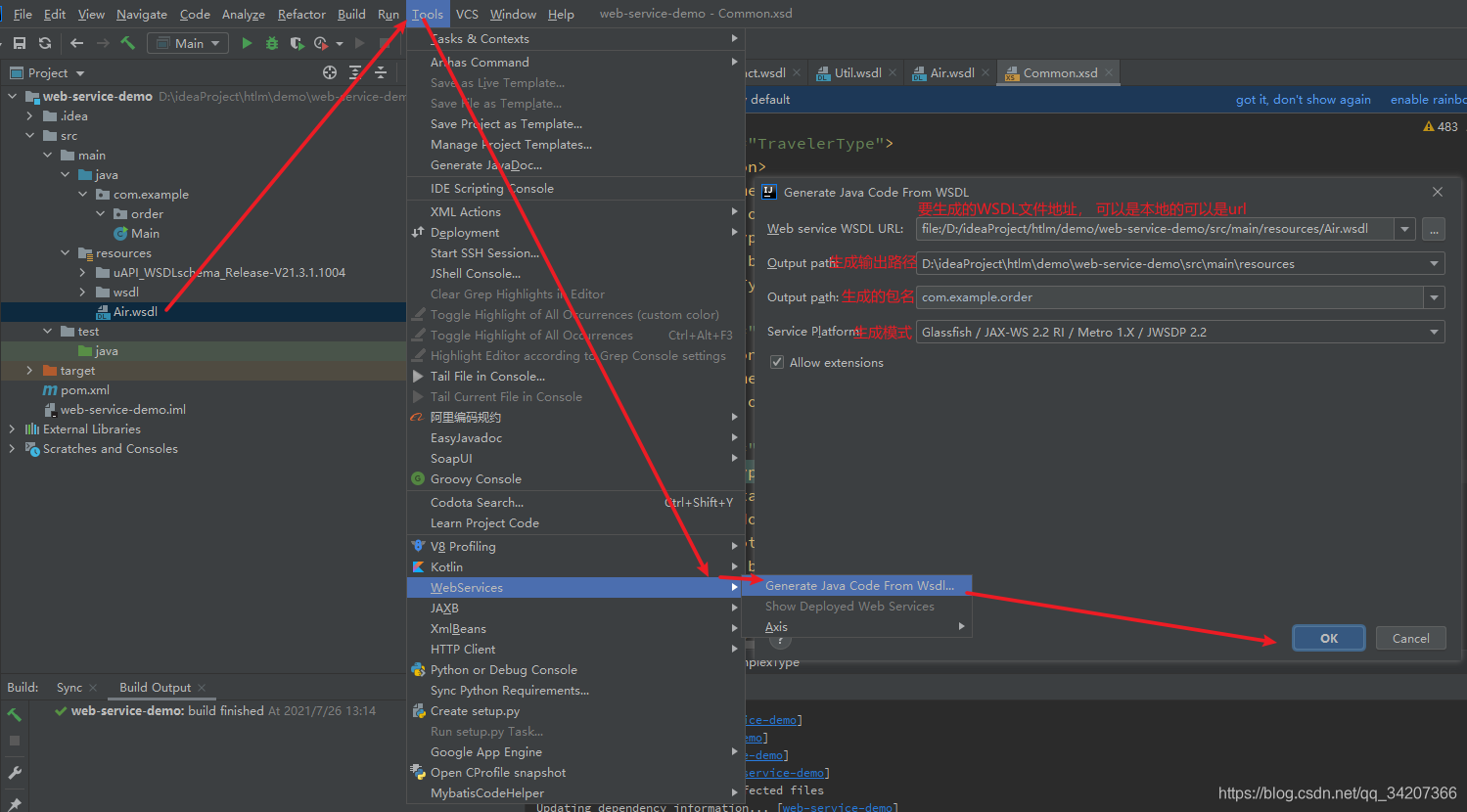Open the Main run configuration dropdown

[x=188, y=43]
